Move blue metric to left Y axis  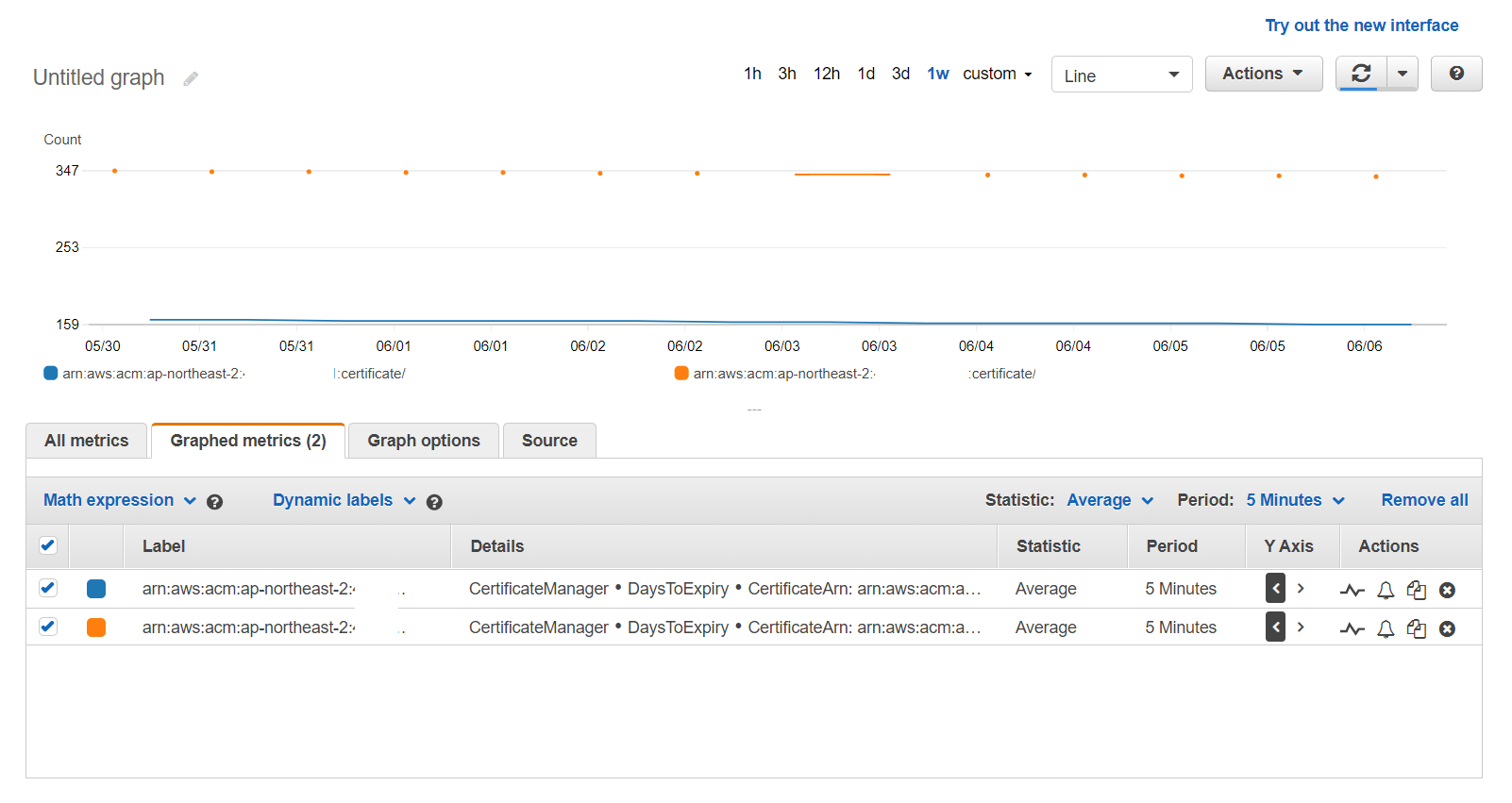point(1275,589)
